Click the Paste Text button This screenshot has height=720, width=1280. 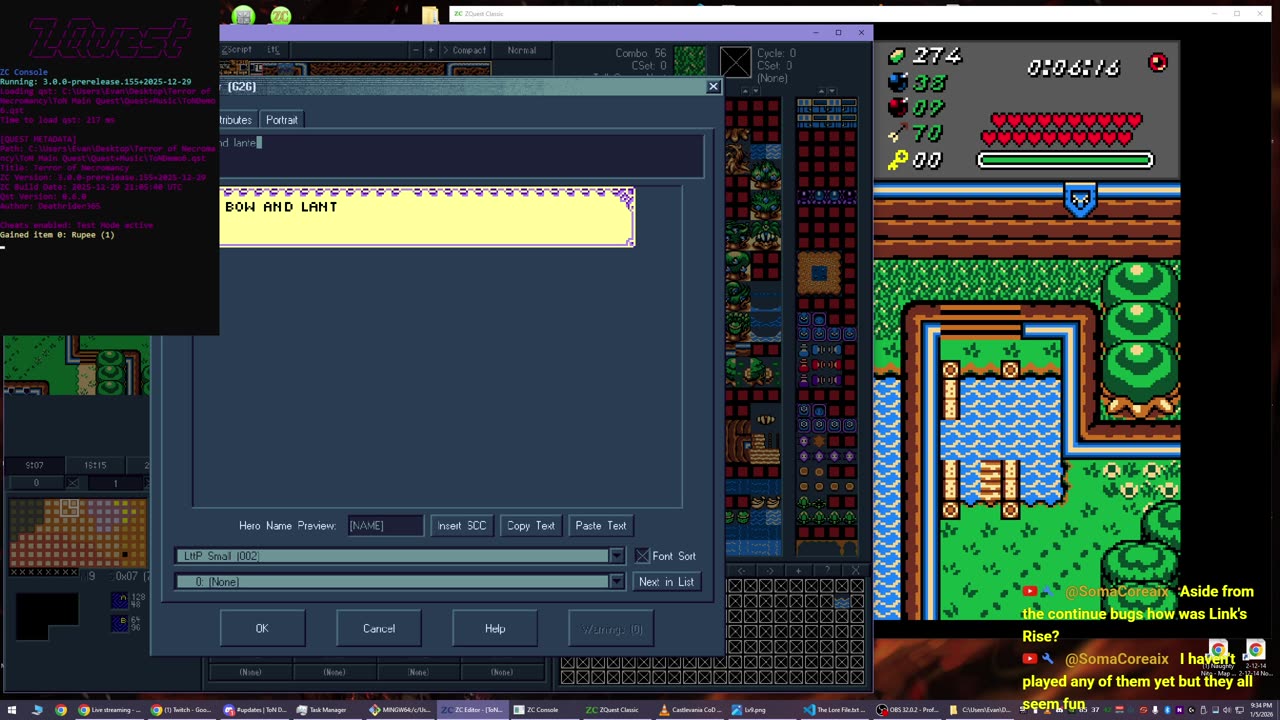point(601,526)
